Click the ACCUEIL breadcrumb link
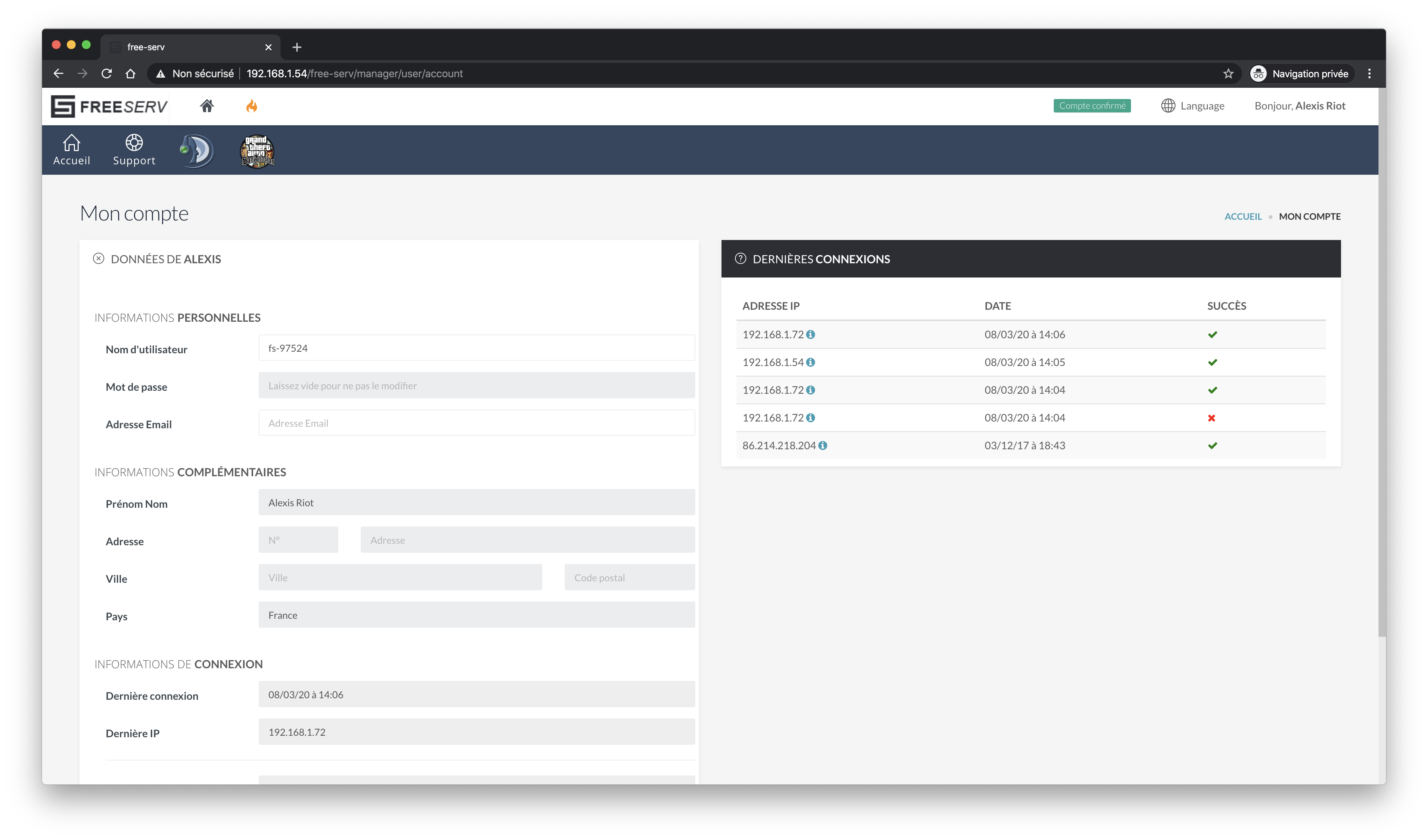The width and height of the screenshot is (1428, 840). tap(1243, 216)
